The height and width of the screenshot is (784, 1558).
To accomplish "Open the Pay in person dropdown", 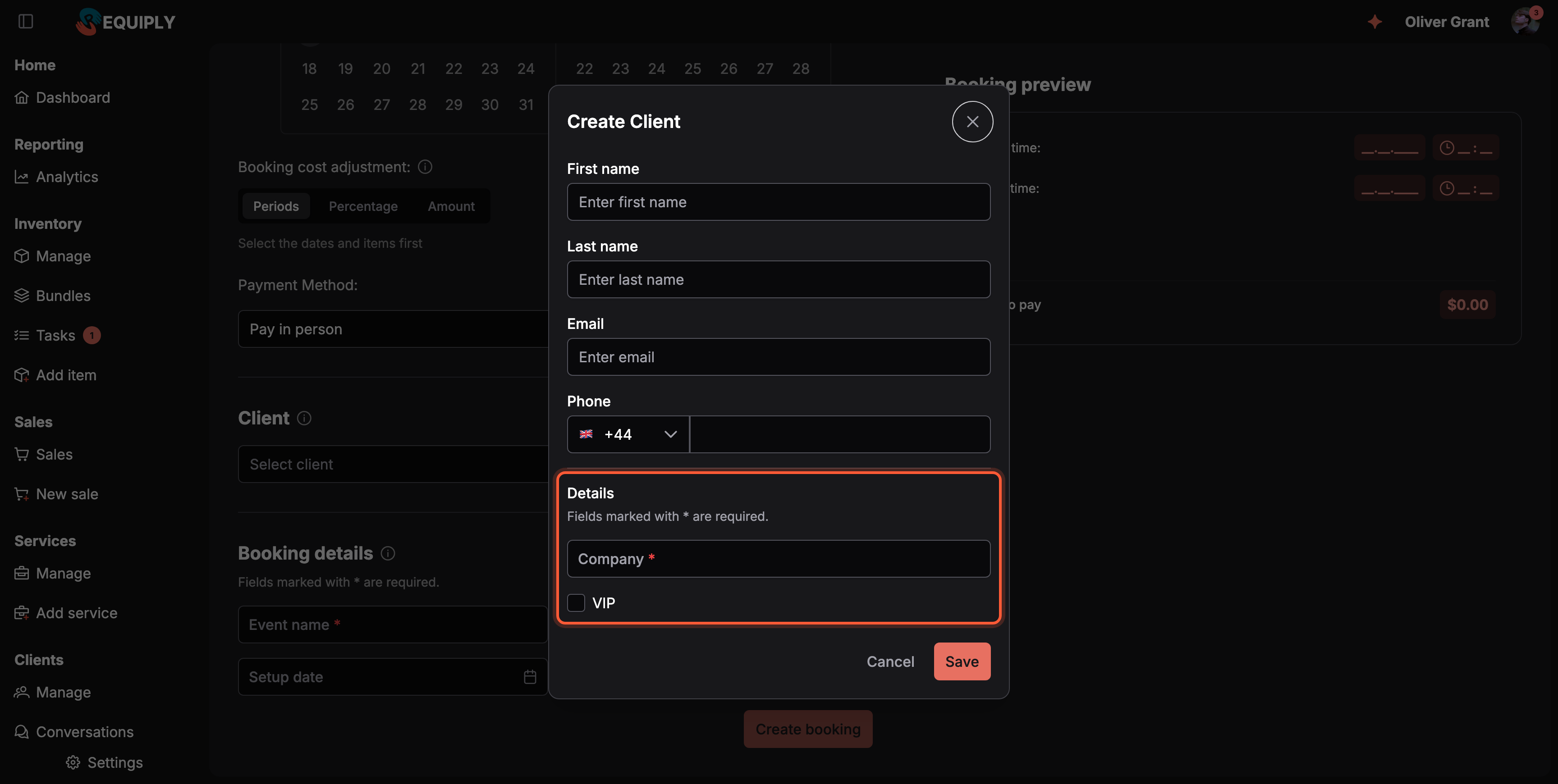I will (393, 329).
